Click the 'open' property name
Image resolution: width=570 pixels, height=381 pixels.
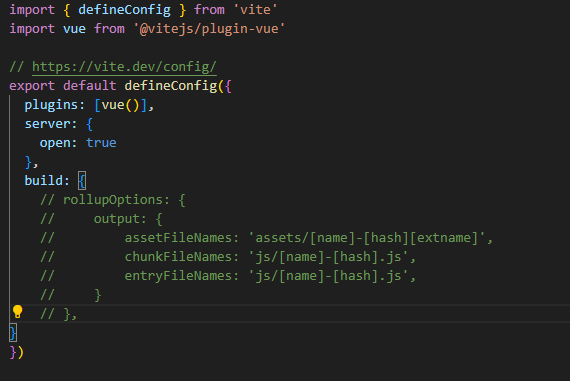coord(55,143)
